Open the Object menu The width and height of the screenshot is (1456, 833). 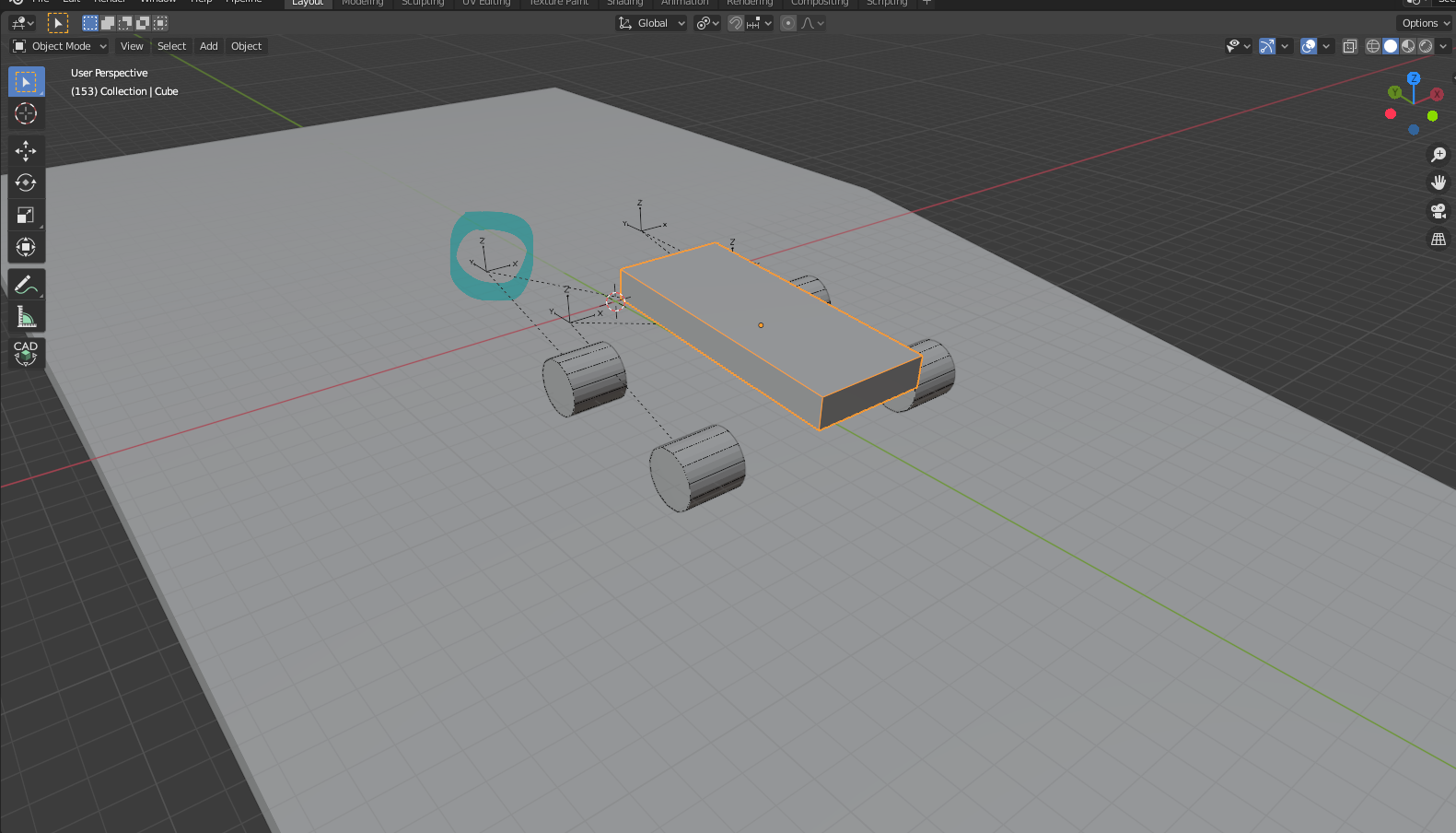tap(246, 46)
